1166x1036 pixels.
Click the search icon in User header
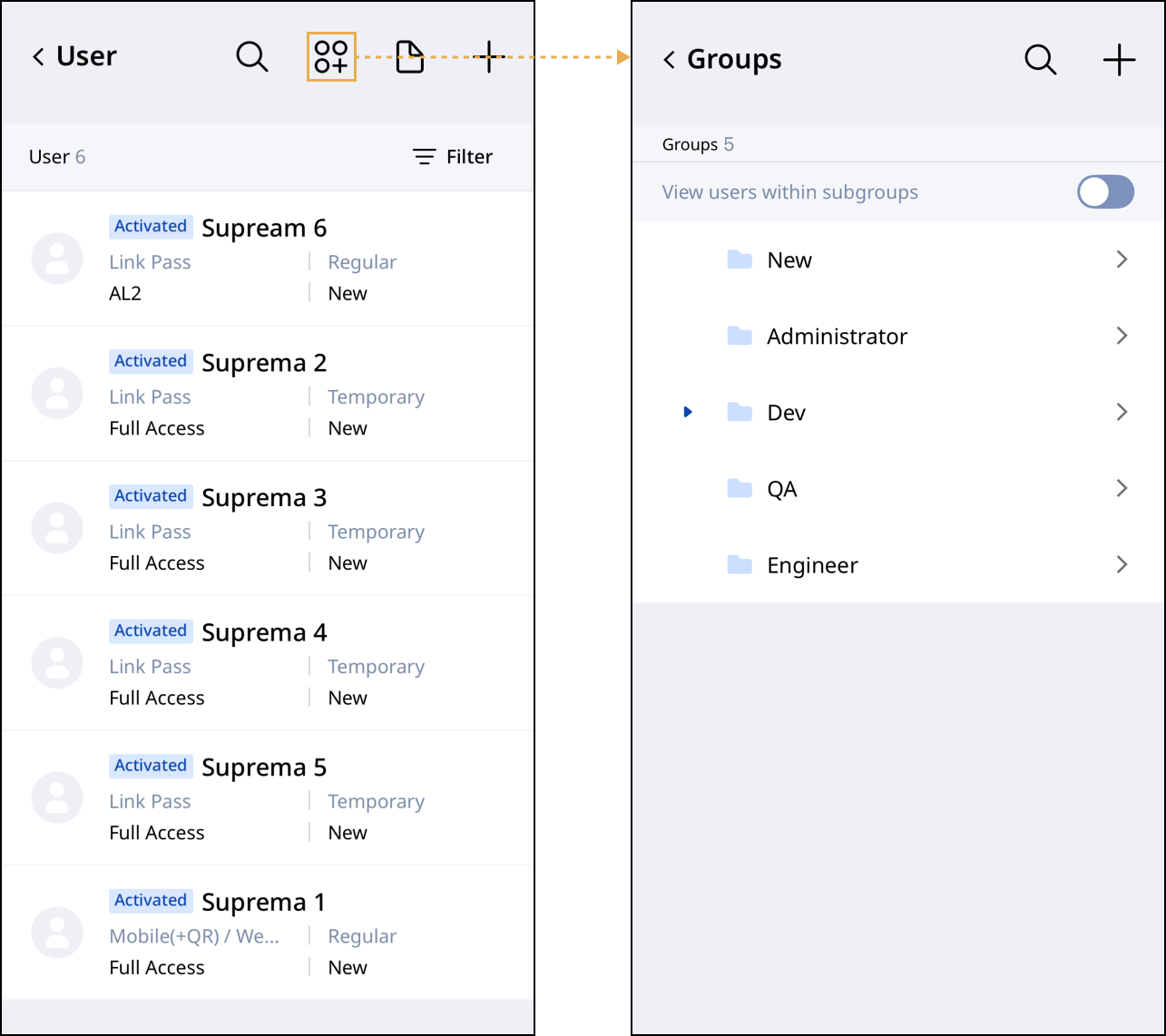251,57
